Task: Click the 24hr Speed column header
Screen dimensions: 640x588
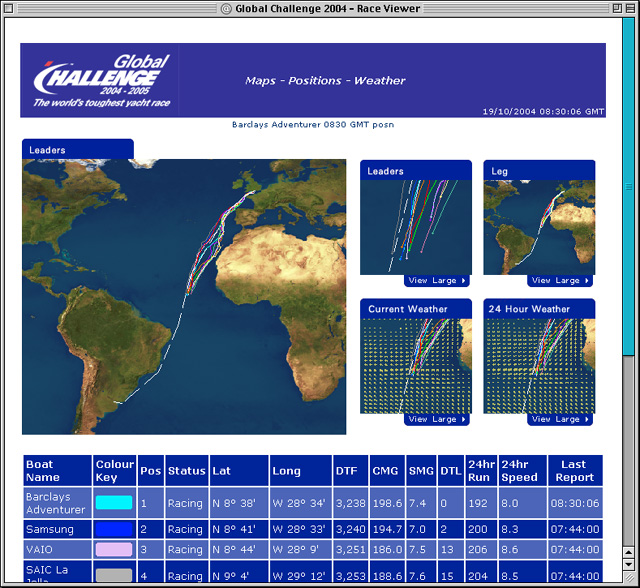Action: tap(522, 470)
